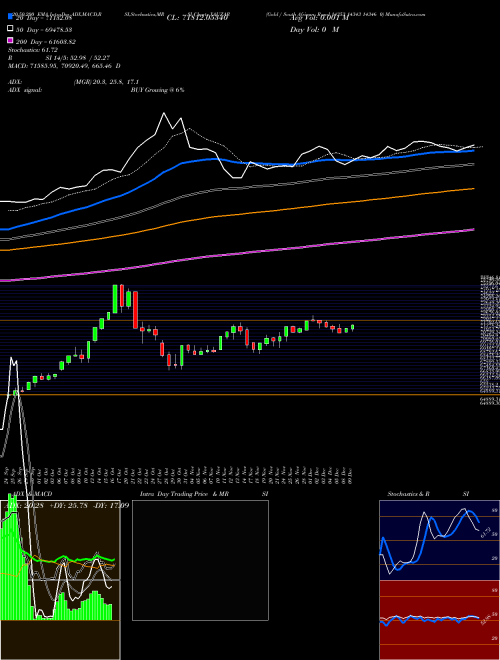Click the MACD values line
The height and width of the screenshot is (660, 500).
pyautogui.click(x=64, y=66)
